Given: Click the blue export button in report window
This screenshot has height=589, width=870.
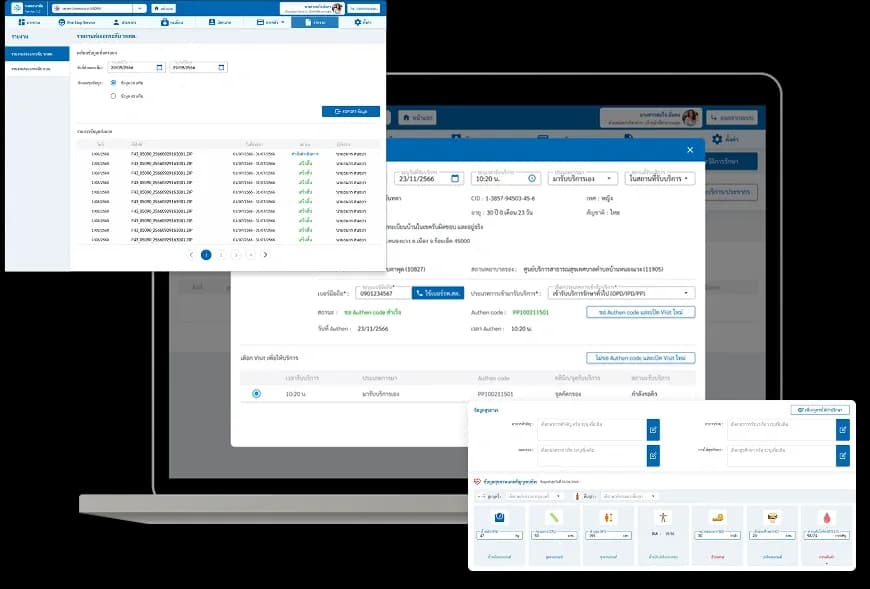Looking at the screenshot, I should [351, 111].
